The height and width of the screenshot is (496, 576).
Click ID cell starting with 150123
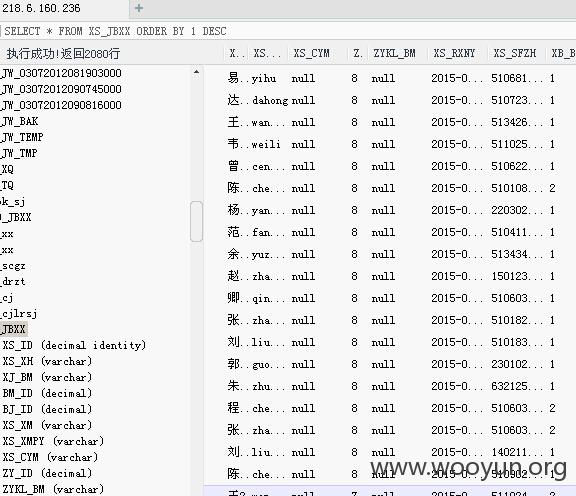tap(516, 276)
